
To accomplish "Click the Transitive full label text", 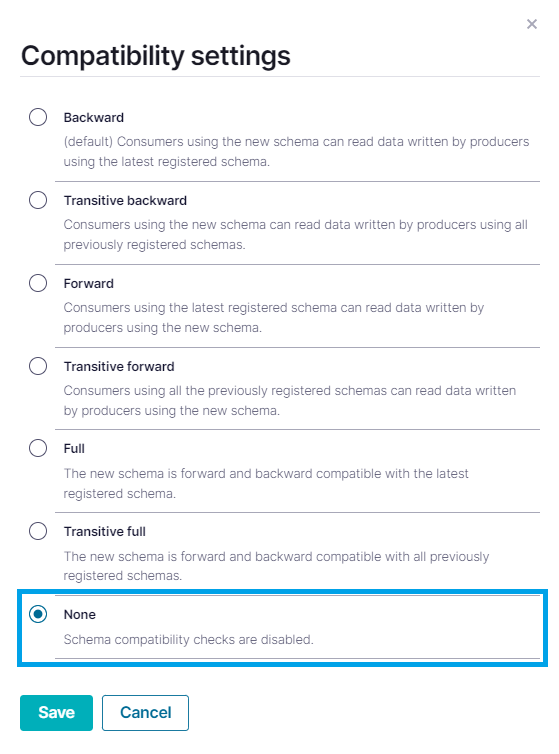I will coord(105,531).
